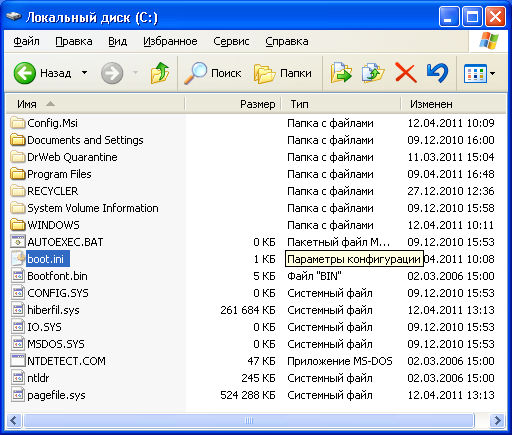Screen dimensions: 512x435
Task: Click the Move to folder icon
Action: tap(341, 73)
